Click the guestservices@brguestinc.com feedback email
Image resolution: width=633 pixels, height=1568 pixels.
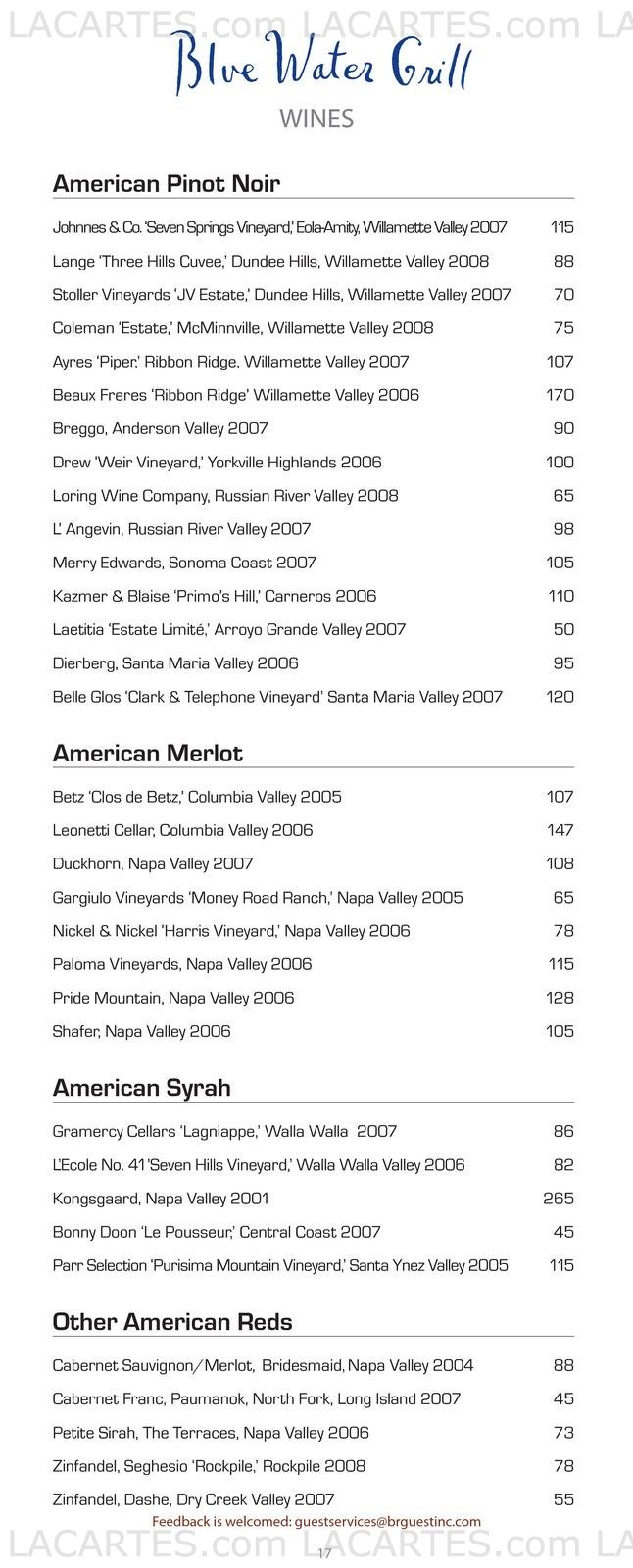click(387, 1522)
